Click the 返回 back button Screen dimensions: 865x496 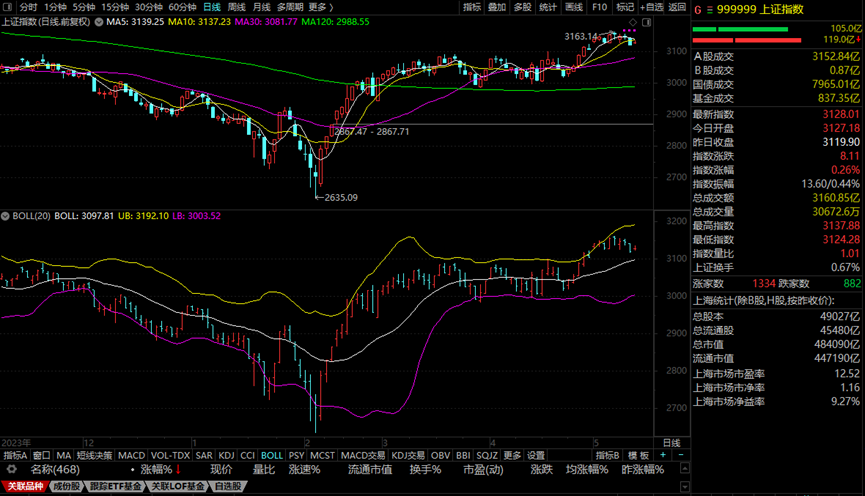[677, 7]
